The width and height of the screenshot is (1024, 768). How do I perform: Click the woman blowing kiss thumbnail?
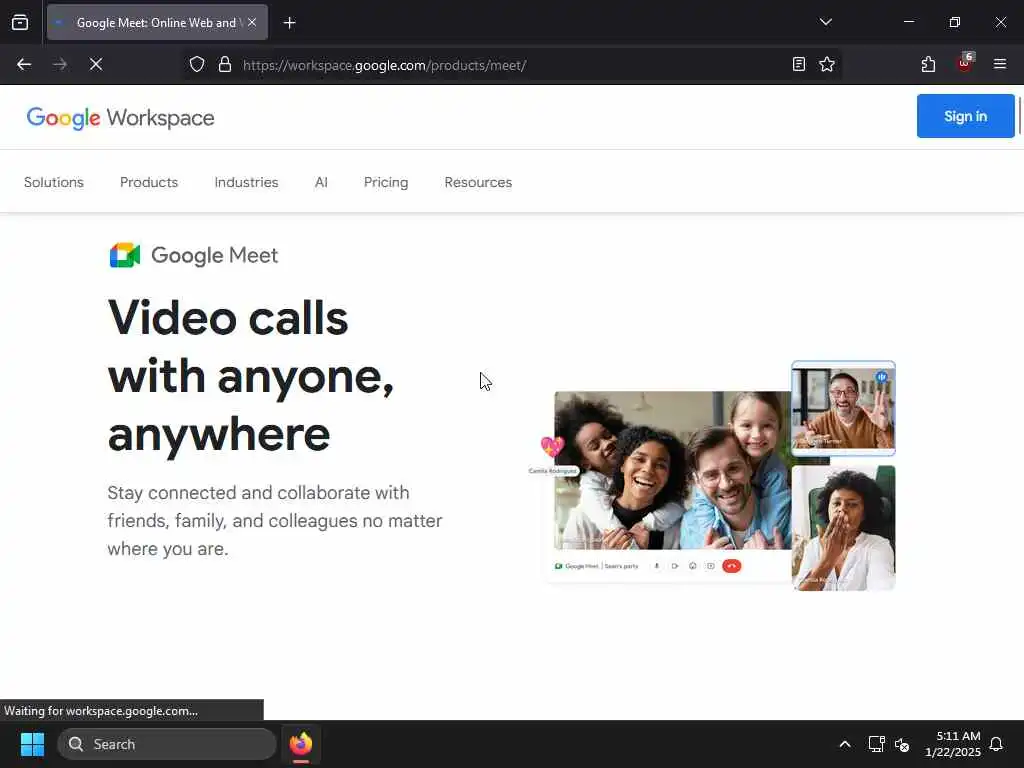coord(843,528)
